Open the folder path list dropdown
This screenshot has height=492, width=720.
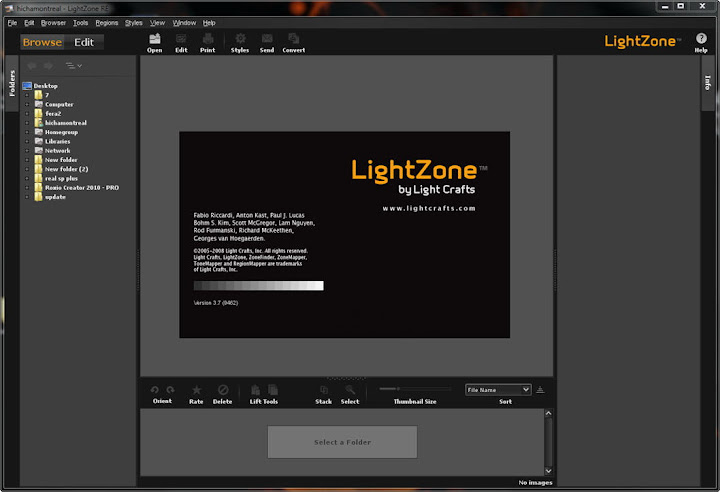click(x=73, y=66)
